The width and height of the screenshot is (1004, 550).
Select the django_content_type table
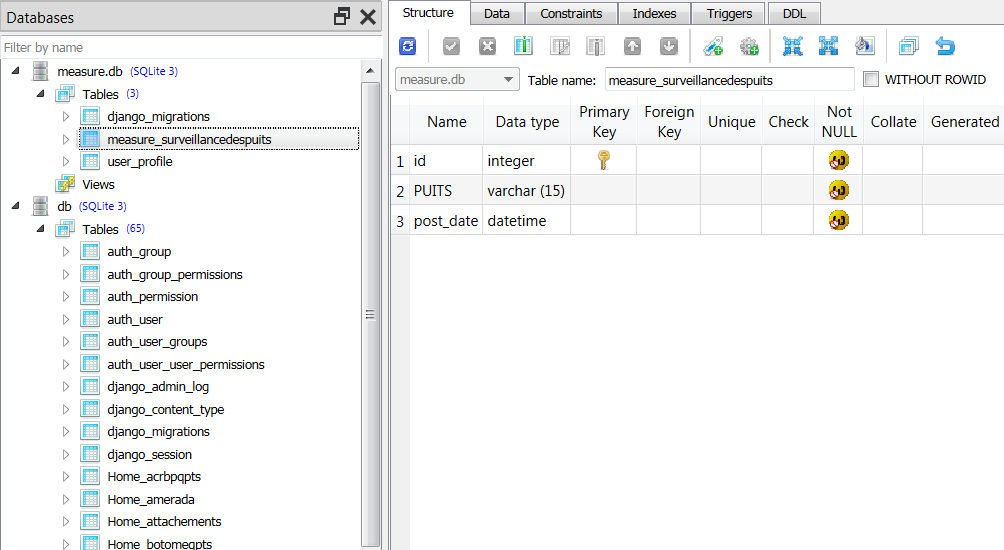pyautogui.click(x=165, y=409)
